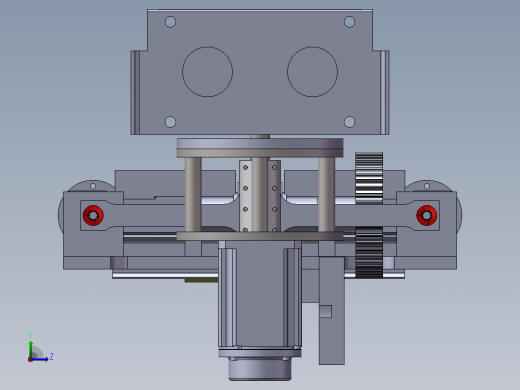520x390 pixels.
Task: Select the lower dark spur gear
Action: [x=369, y=253]
